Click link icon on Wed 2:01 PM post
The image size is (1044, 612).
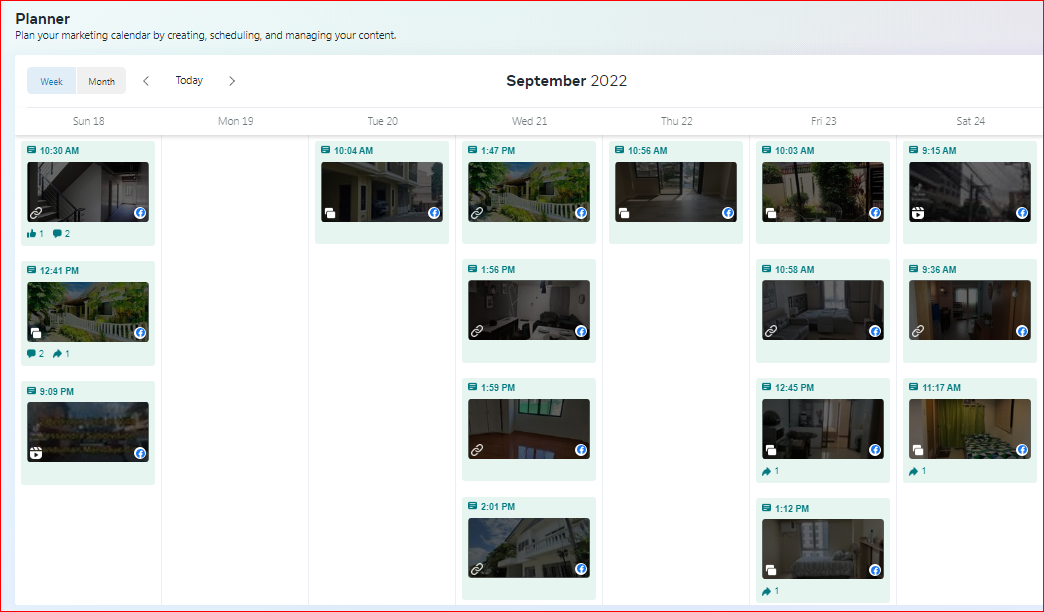point(477,569)
